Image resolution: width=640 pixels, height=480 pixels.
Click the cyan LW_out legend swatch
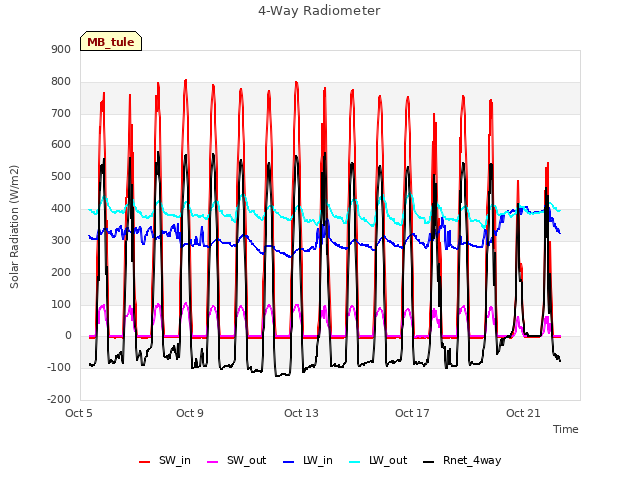point(355,462)
